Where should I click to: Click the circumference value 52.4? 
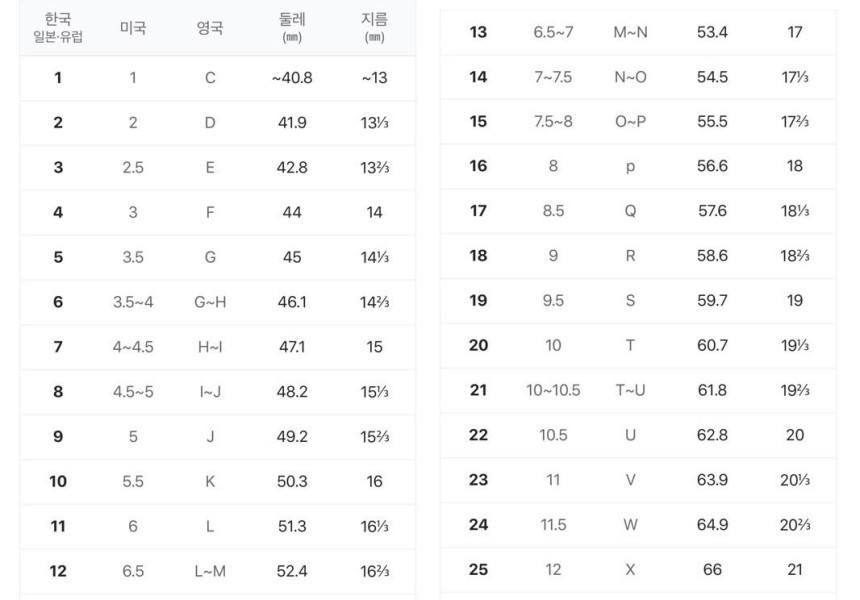[292, 572]
